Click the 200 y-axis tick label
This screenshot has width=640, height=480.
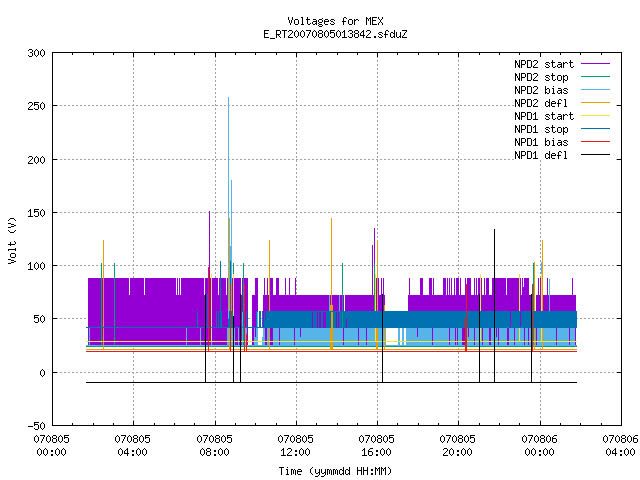pos(36,160)
